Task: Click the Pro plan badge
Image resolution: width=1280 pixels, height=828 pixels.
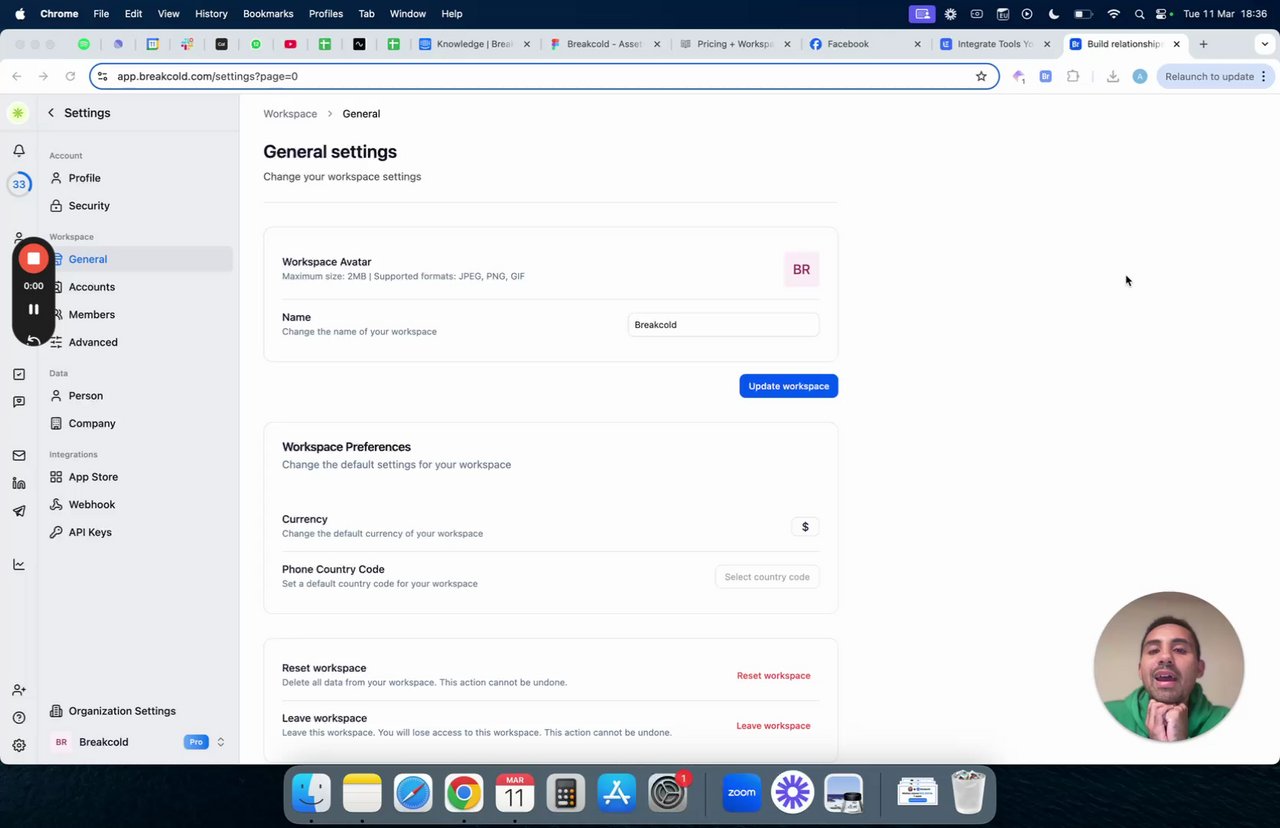Action: pos(196,742)
